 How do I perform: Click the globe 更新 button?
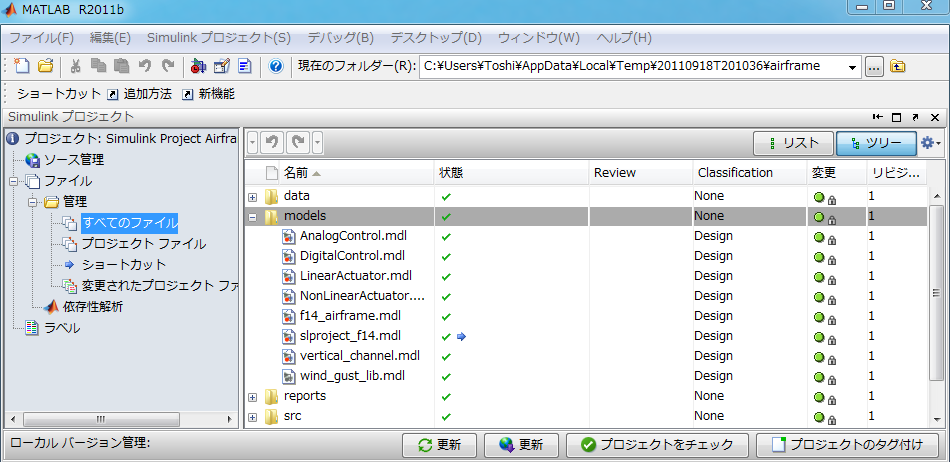(521, 445)
